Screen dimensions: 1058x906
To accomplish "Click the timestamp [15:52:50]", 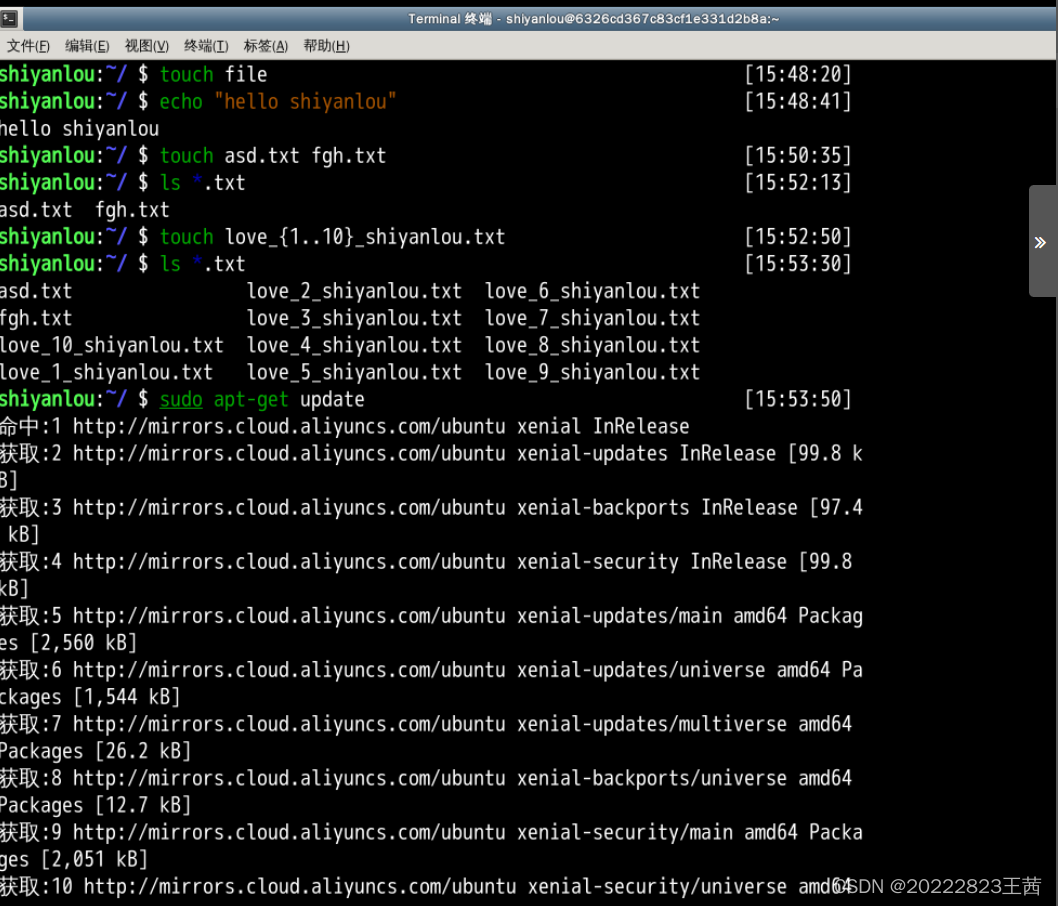I will point(798,237).
